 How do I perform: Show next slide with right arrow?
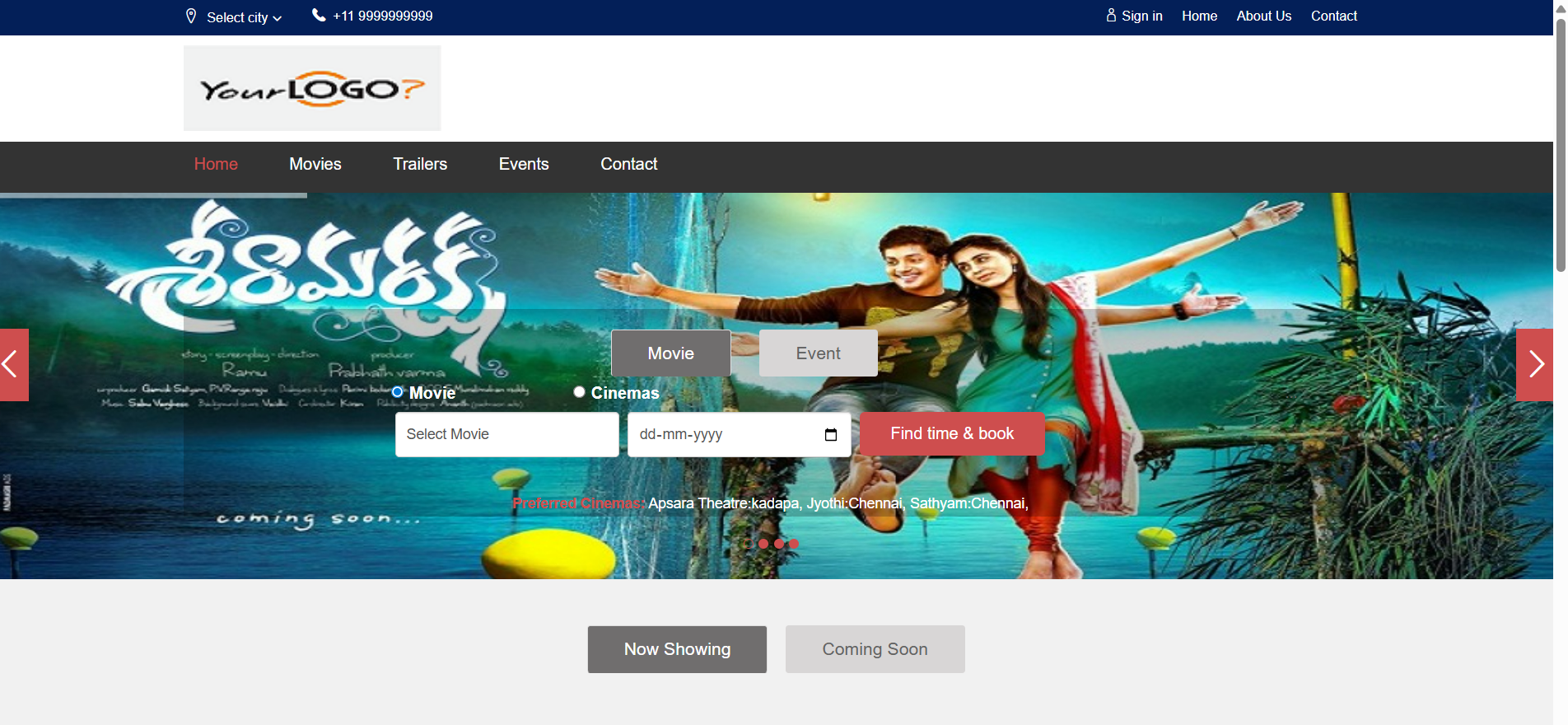1534,365
